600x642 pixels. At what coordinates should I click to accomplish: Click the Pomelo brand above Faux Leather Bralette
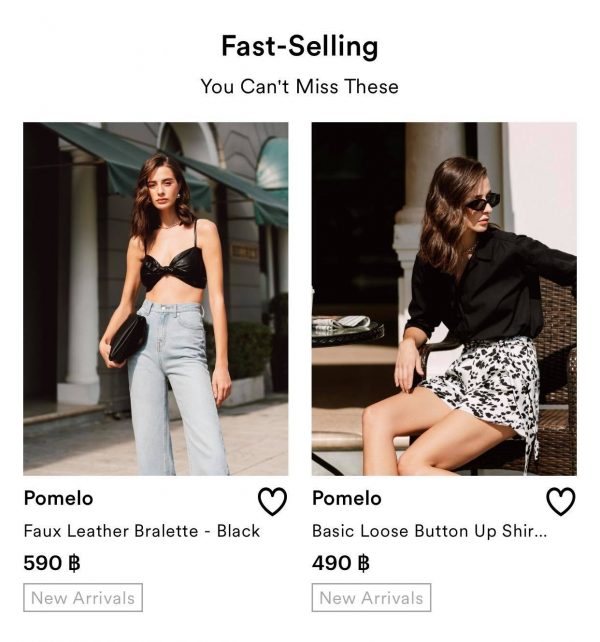[58, 498]
